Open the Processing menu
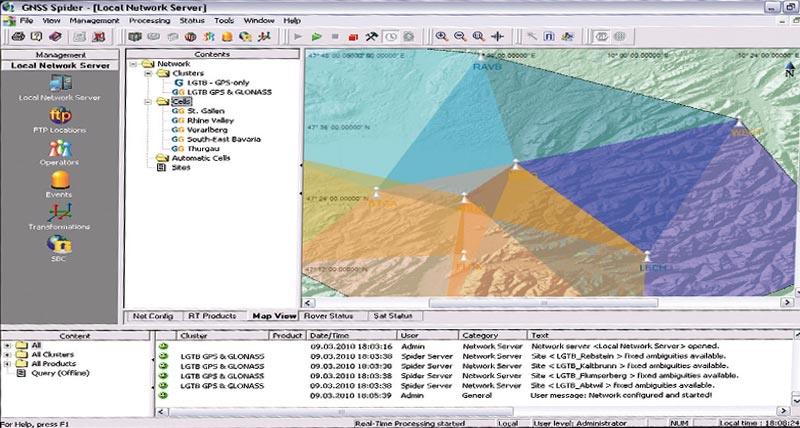Screen dimensions: 800x428 point(149,20)
